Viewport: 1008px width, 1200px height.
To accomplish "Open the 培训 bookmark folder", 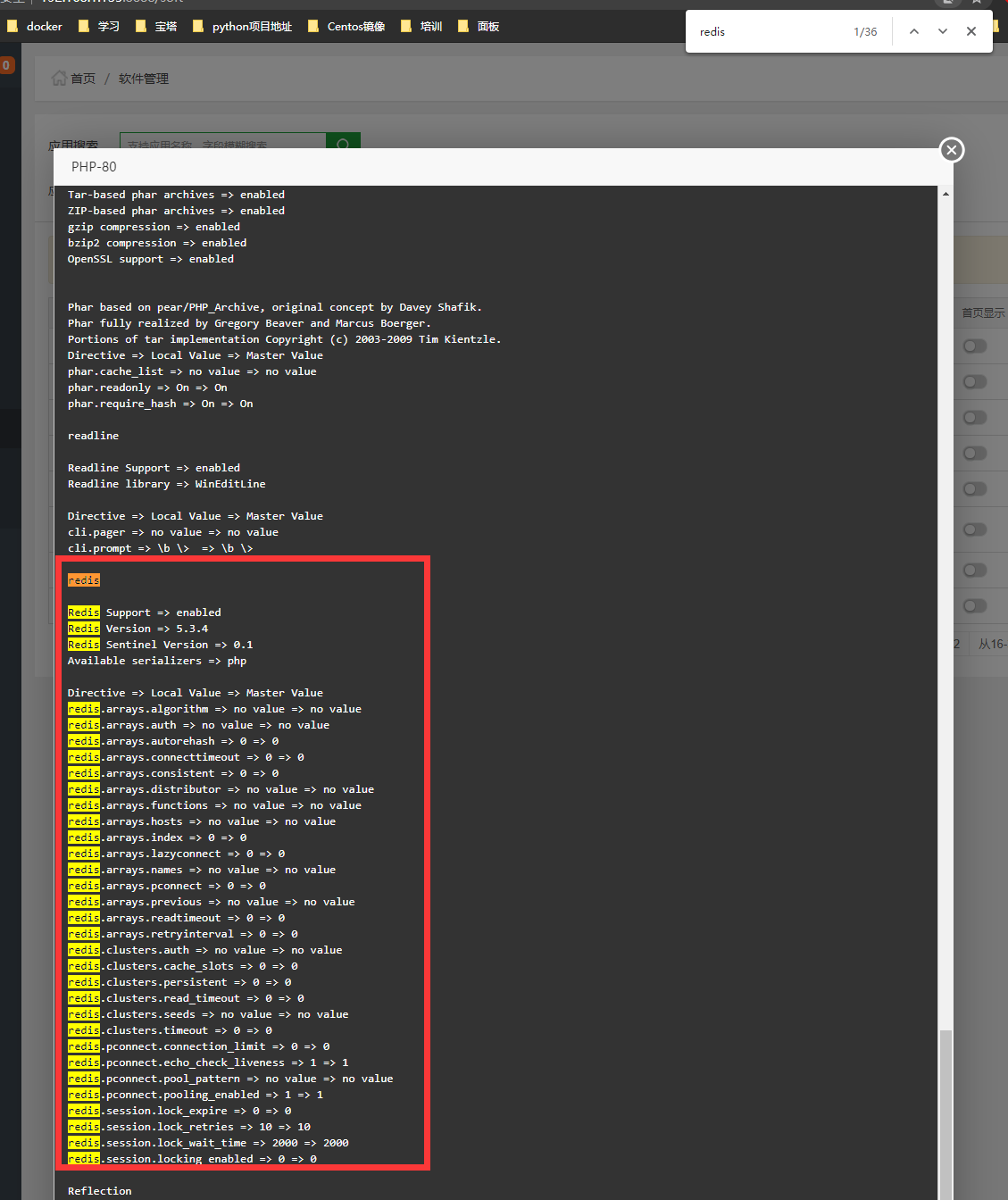I will pos(421,27).
